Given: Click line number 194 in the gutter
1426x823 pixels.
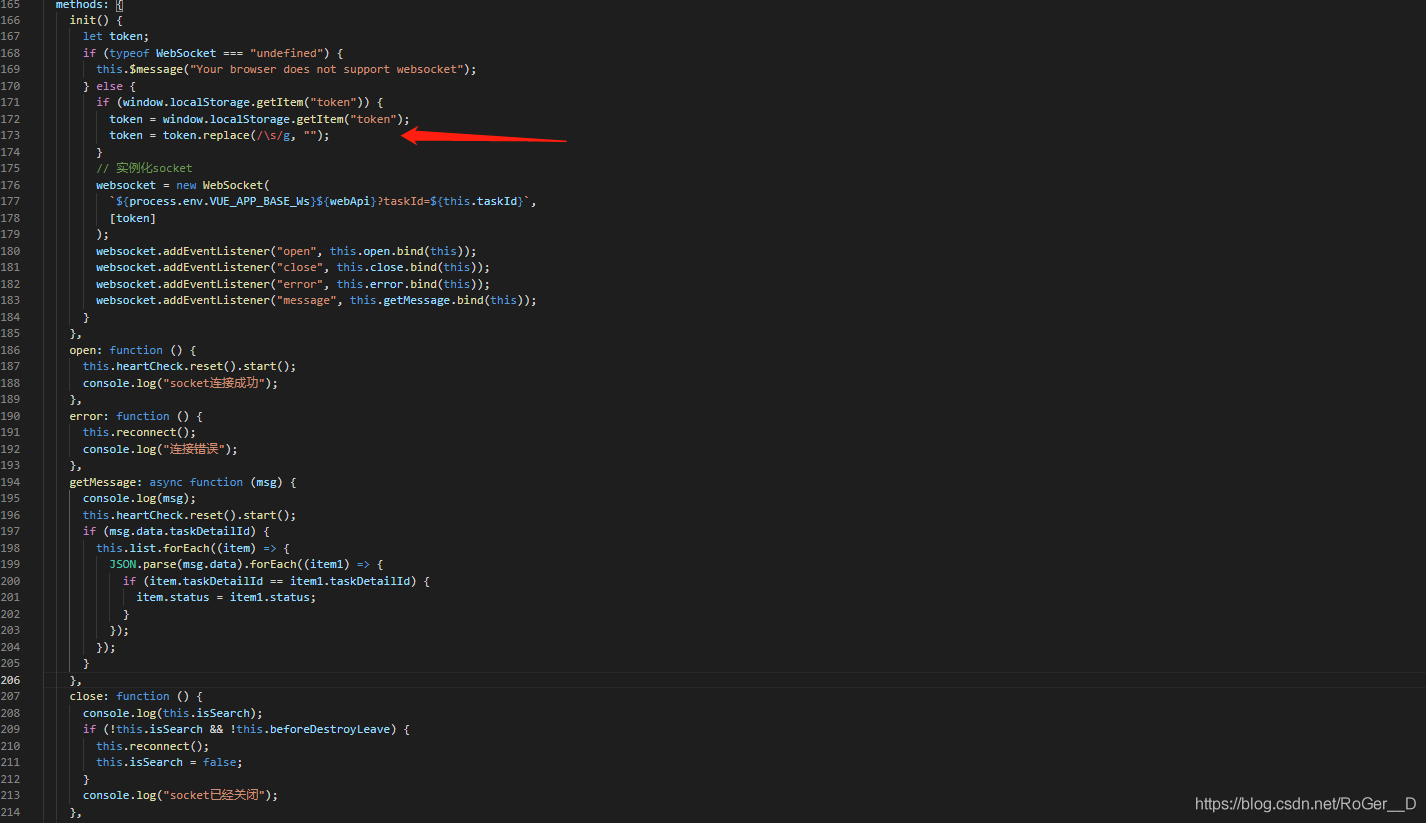Looking at the screenshot, I should click(10, 482).
